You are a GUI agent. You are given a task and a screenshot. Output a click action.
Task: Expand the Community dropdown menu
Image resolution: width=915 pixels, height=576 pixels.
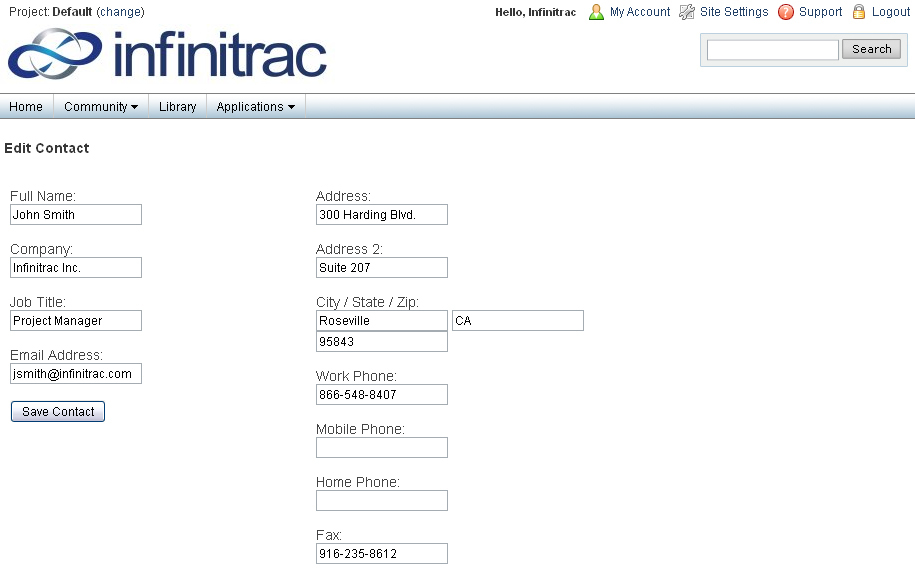(x=101, y=107)
